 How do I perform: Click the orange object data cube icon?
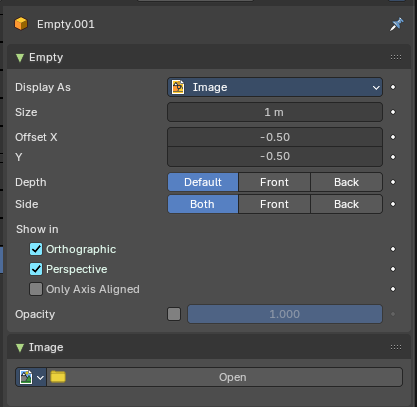pos(21,24)
